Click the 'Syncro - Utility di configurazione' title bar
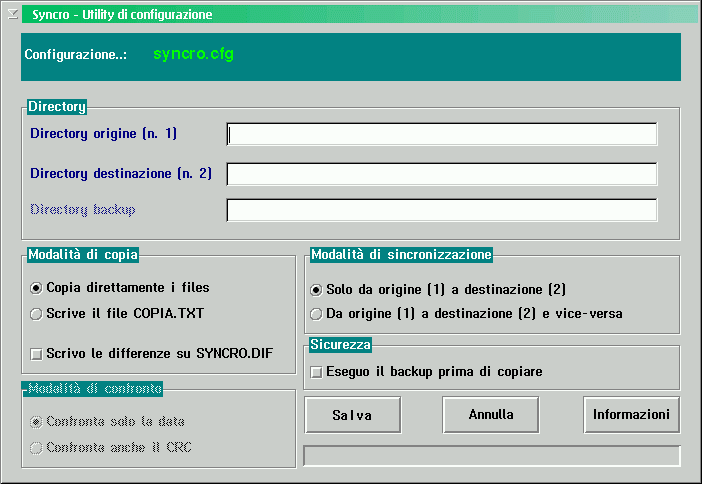 tap(350, 15)
